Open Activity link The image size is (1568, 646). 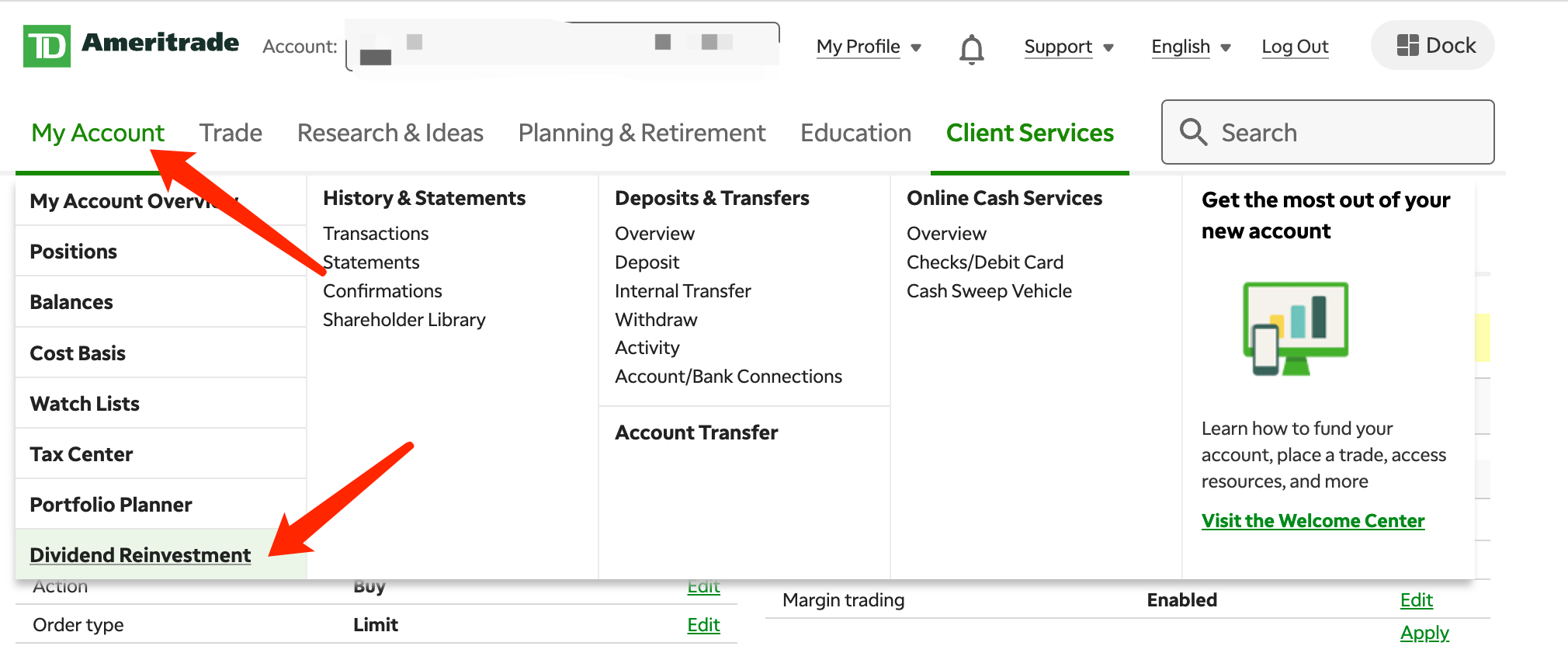pos(647,348)
